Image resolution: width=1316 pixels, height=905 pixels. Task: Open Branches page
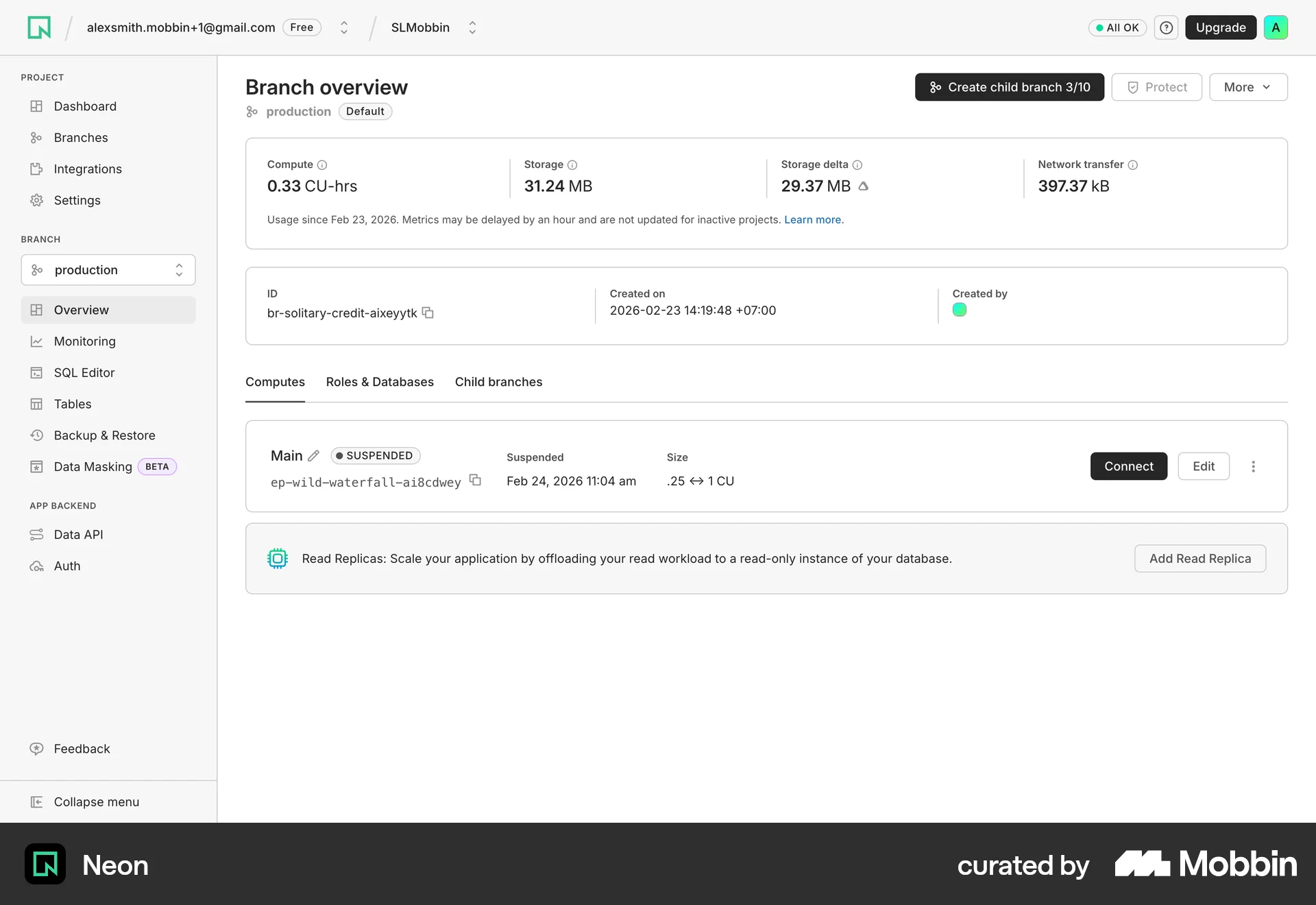[x=108, y=138]
